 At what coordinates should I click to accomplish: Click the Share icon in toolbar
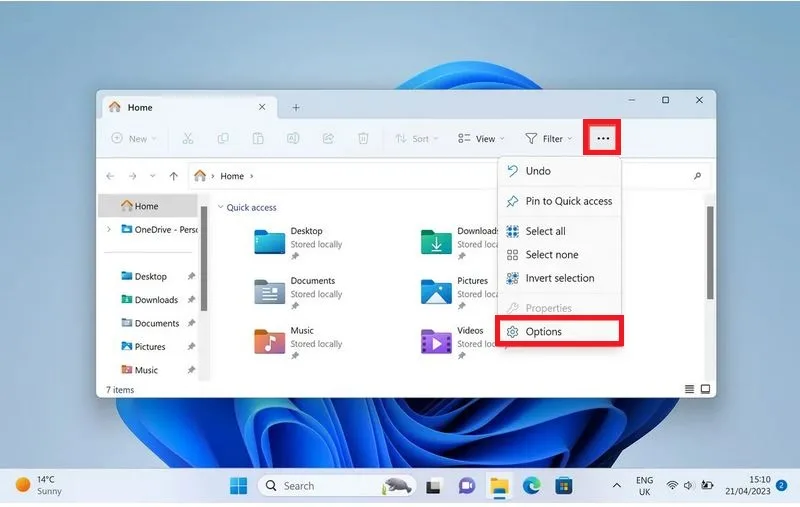(328, 138)
